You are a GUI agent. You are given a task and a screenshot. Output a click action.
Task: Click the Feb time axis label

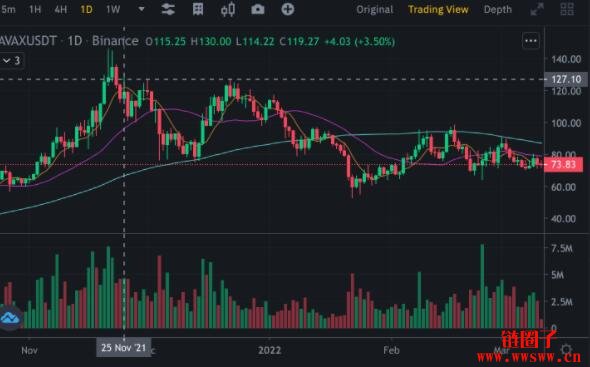pos(391,350)
